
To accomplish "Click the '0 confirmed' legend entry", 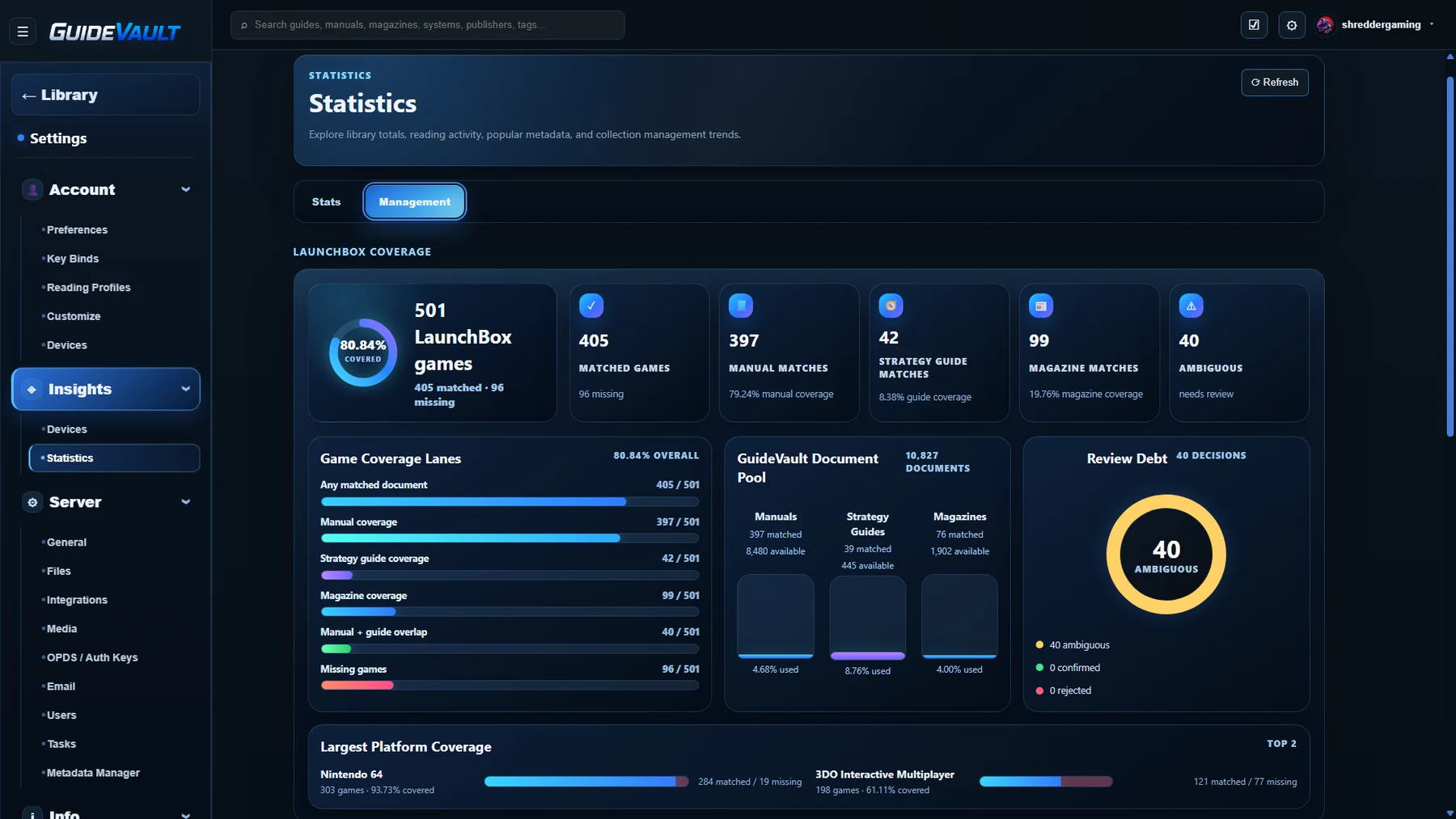I will point(1068,668).
